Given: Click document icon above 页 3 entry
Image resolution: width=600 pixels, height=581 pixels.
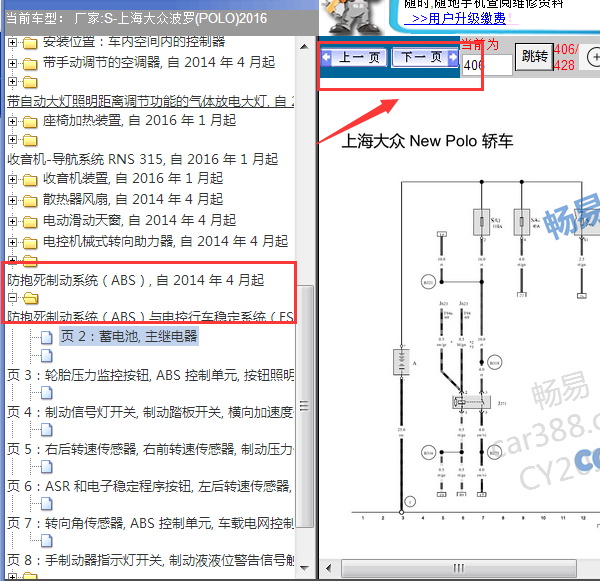Looking at the screenshot, I should point(47,356).
